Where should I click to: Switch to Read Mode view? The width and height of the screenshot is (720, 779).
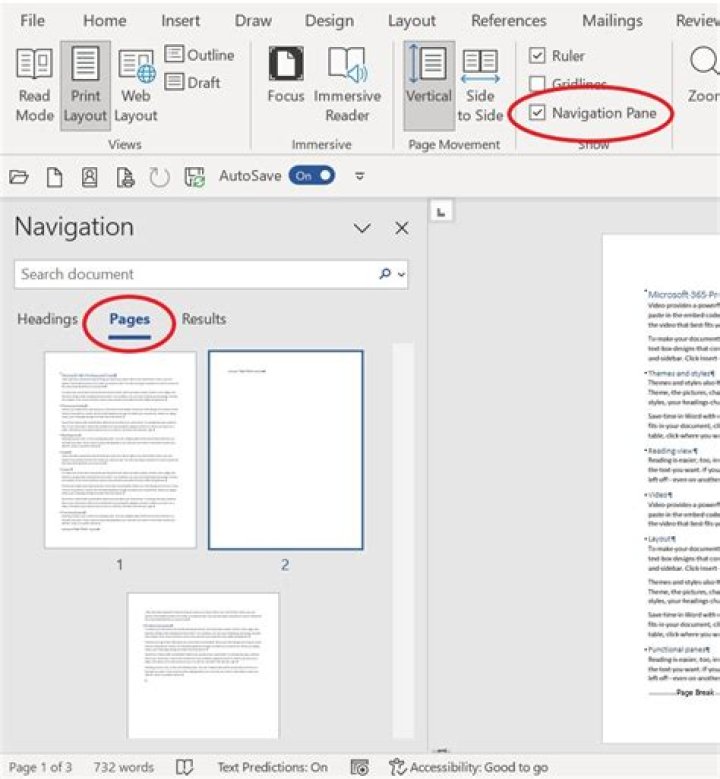coord(33,85)
